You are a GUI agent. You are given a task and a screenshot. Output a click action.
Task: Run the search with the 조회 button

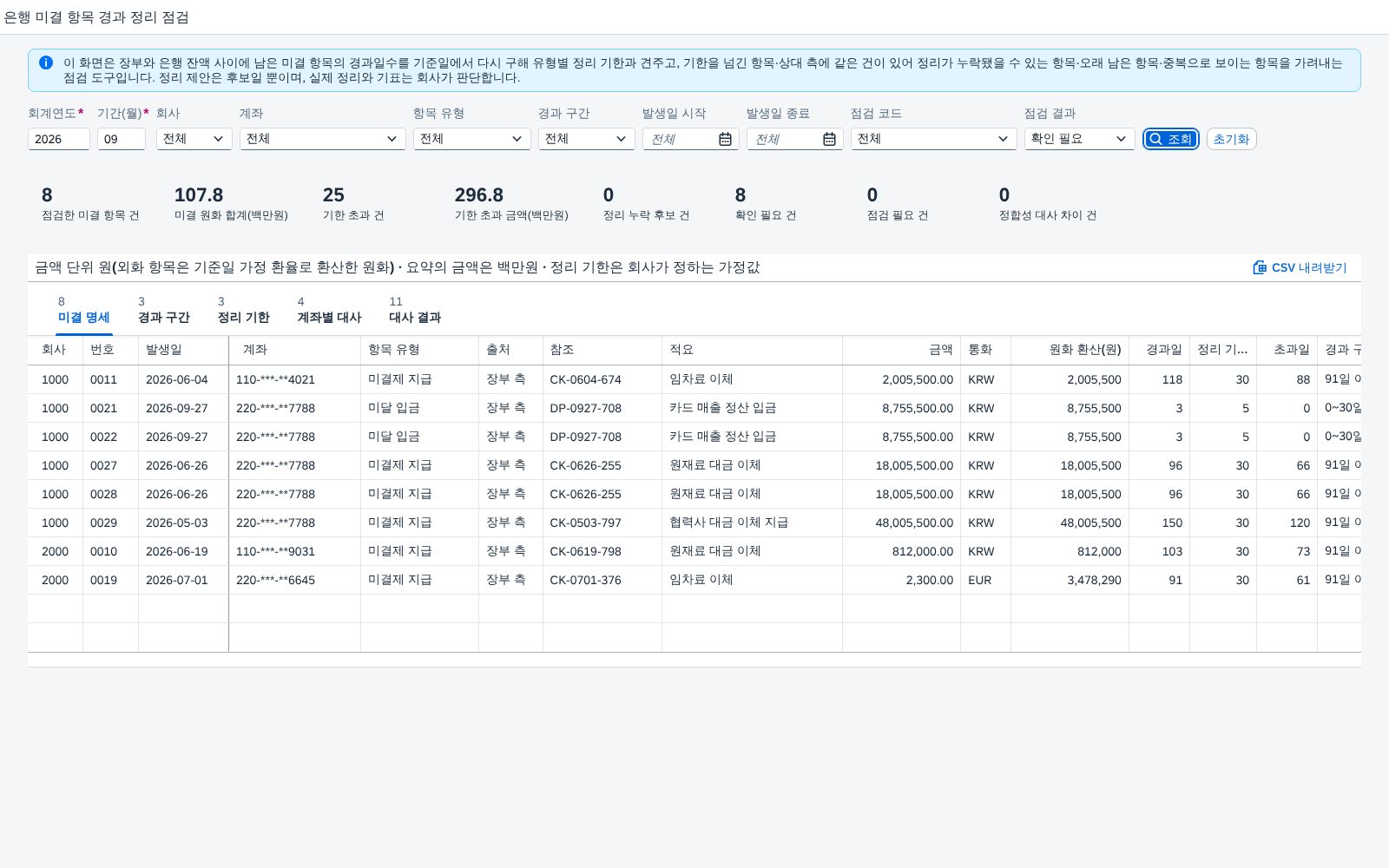coord(1170,139)
